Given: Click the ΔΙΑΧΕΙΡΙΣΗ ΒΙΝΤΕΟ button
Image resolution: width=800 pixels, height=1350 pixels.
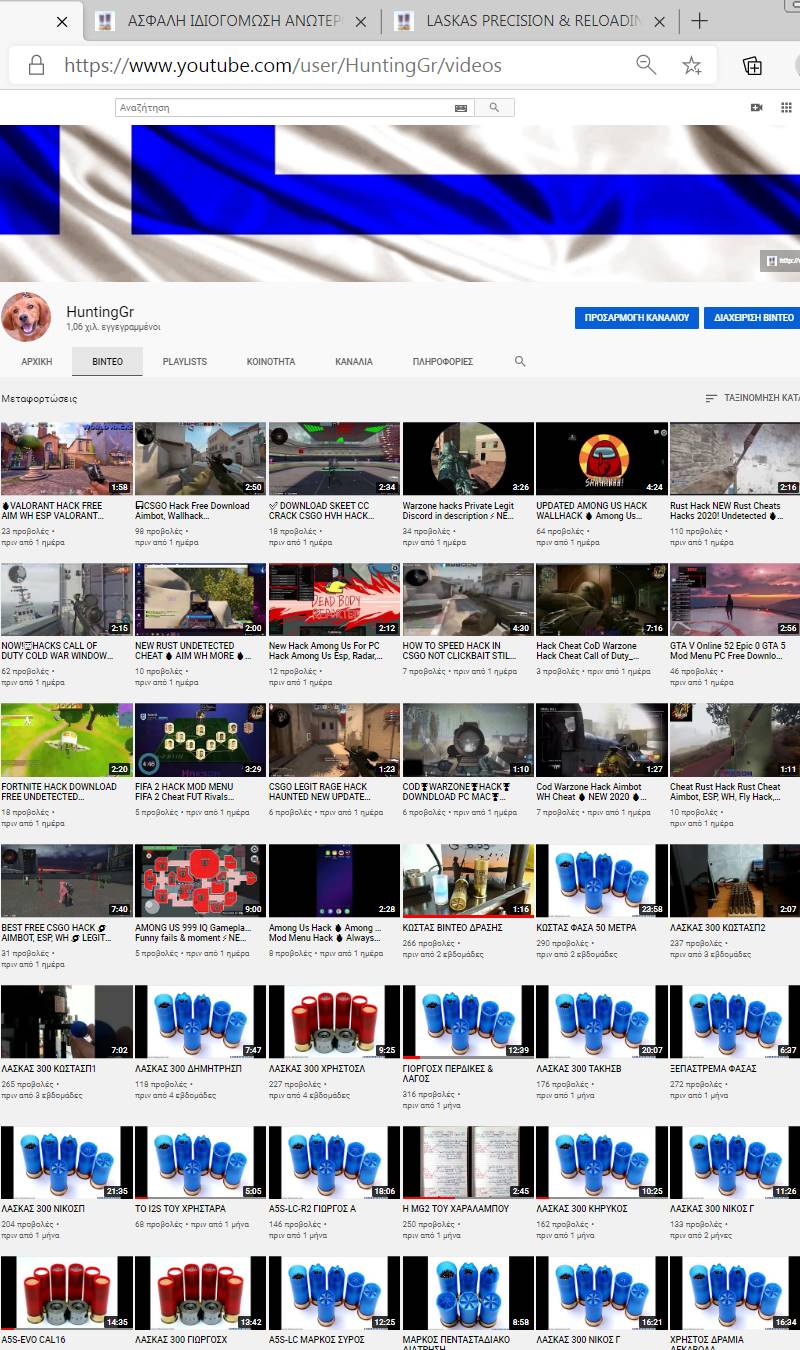Looking at the screenshot, I should click(752, 317).
